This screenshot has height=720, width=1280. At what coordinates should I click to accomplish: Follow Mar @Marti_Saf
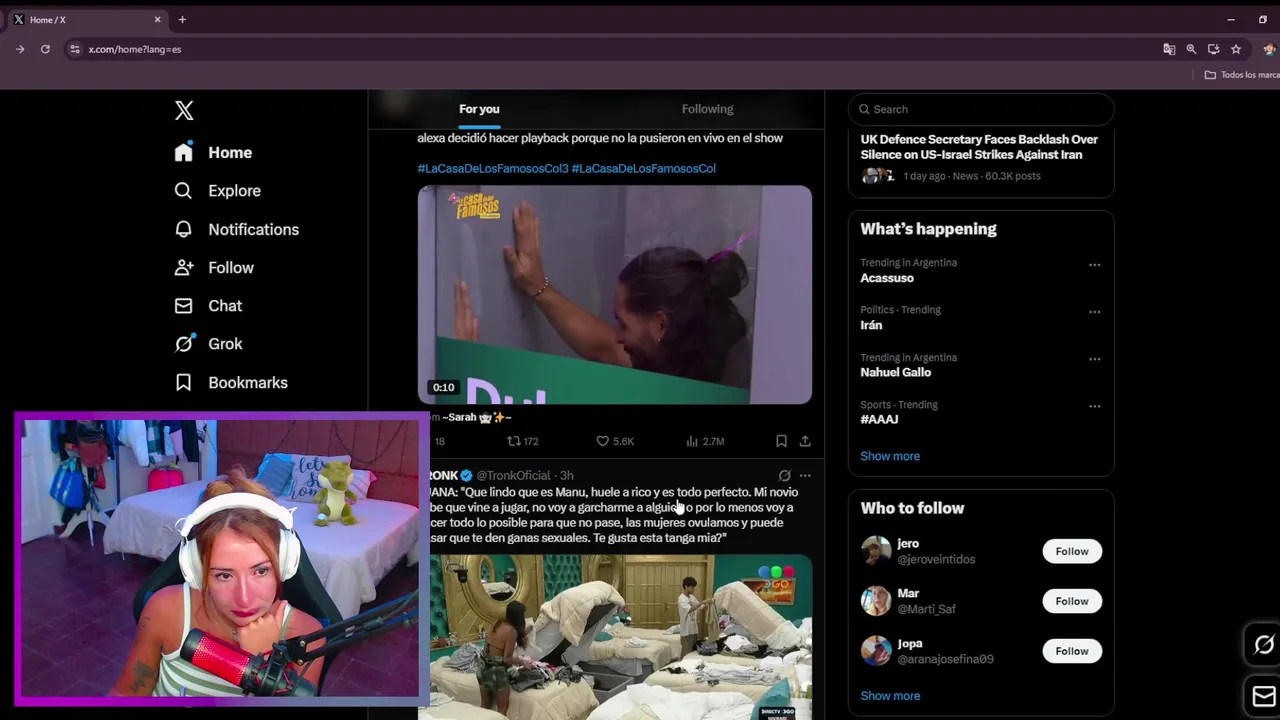pos(1071,601)
